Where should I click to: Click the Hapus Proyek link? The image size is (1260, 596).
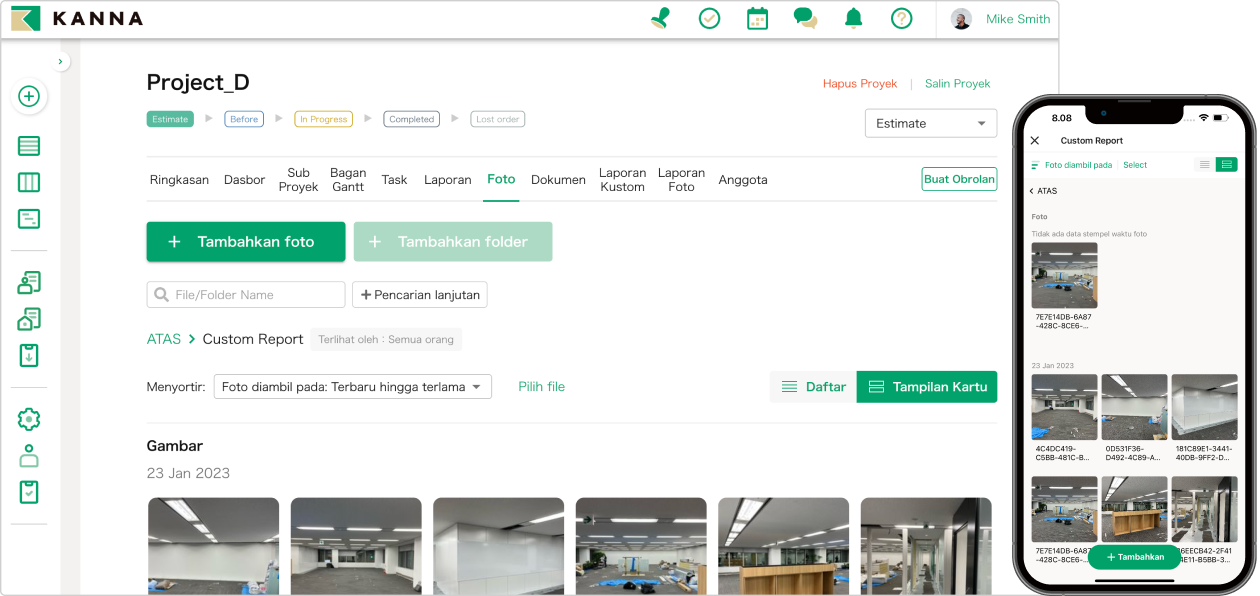[860, 84]
